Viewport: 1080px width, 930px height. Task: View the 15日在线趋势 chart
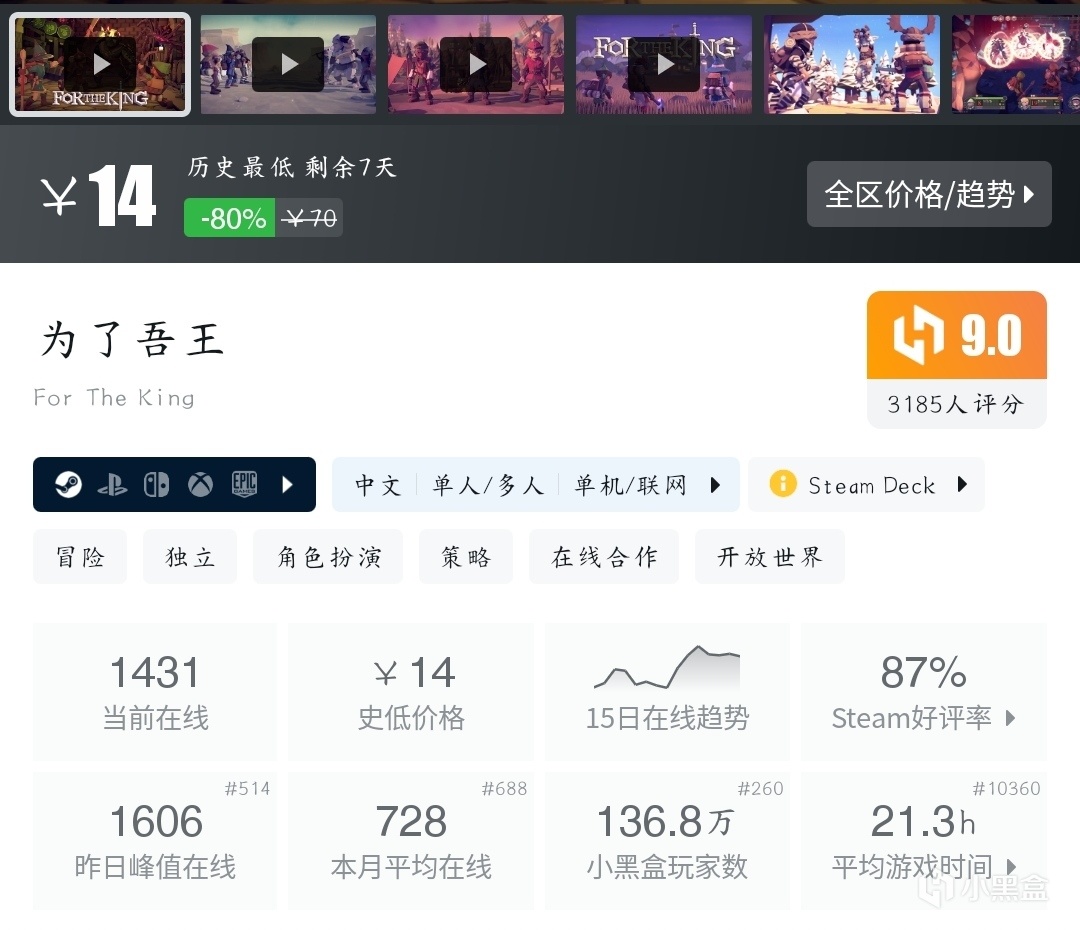(667, 692)
